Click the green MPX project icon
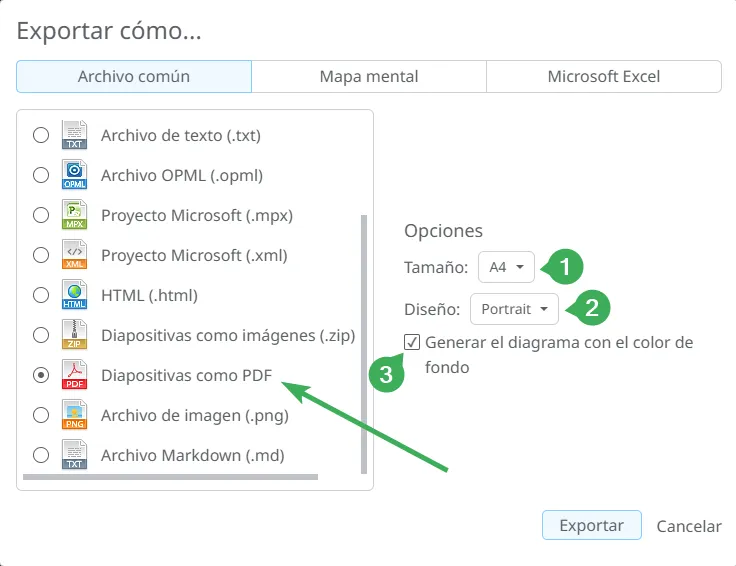 tap(74, 215)
